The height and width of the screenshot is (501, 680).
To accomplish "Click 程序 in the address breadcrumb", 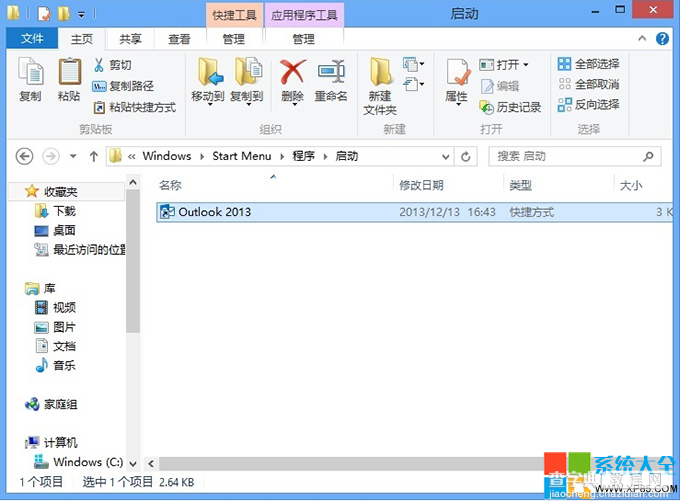I will pyautogui.click(x=304, y=156).
